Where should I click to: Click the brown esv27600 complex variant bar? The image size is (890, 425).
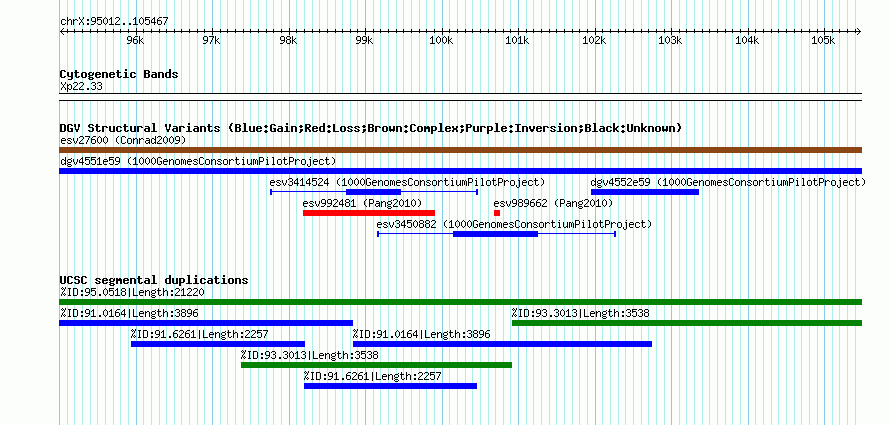460,150
